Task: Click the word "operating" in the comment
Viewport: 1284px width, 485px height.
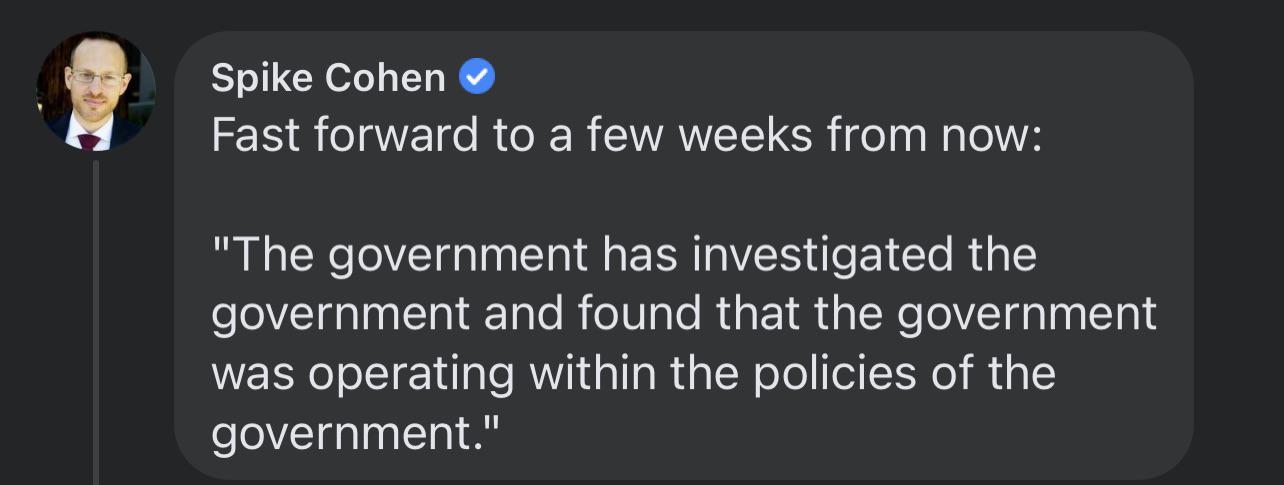Action: (x=411, y=373)
